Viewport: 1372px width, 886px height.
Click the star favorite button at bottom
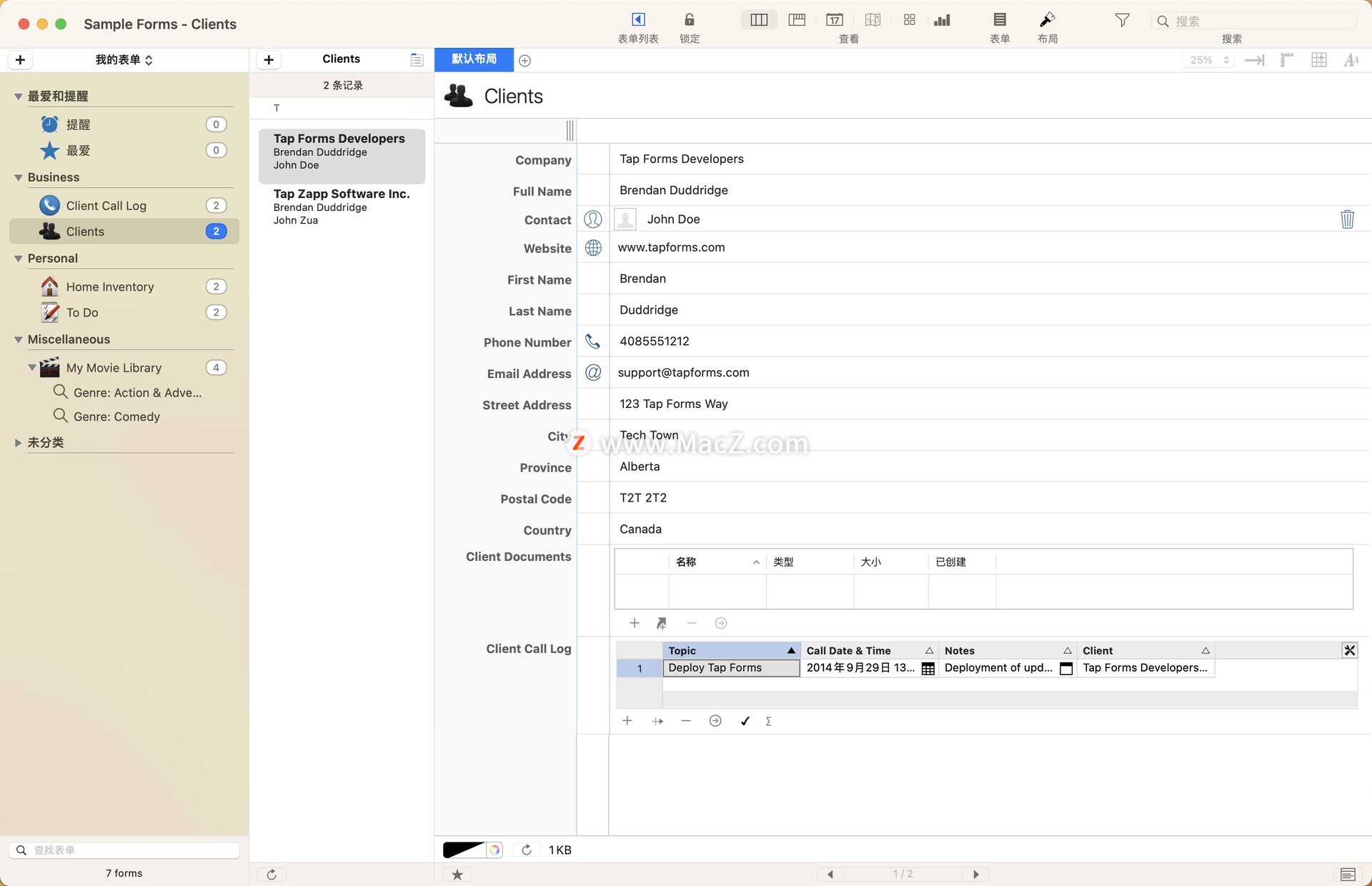457,875
